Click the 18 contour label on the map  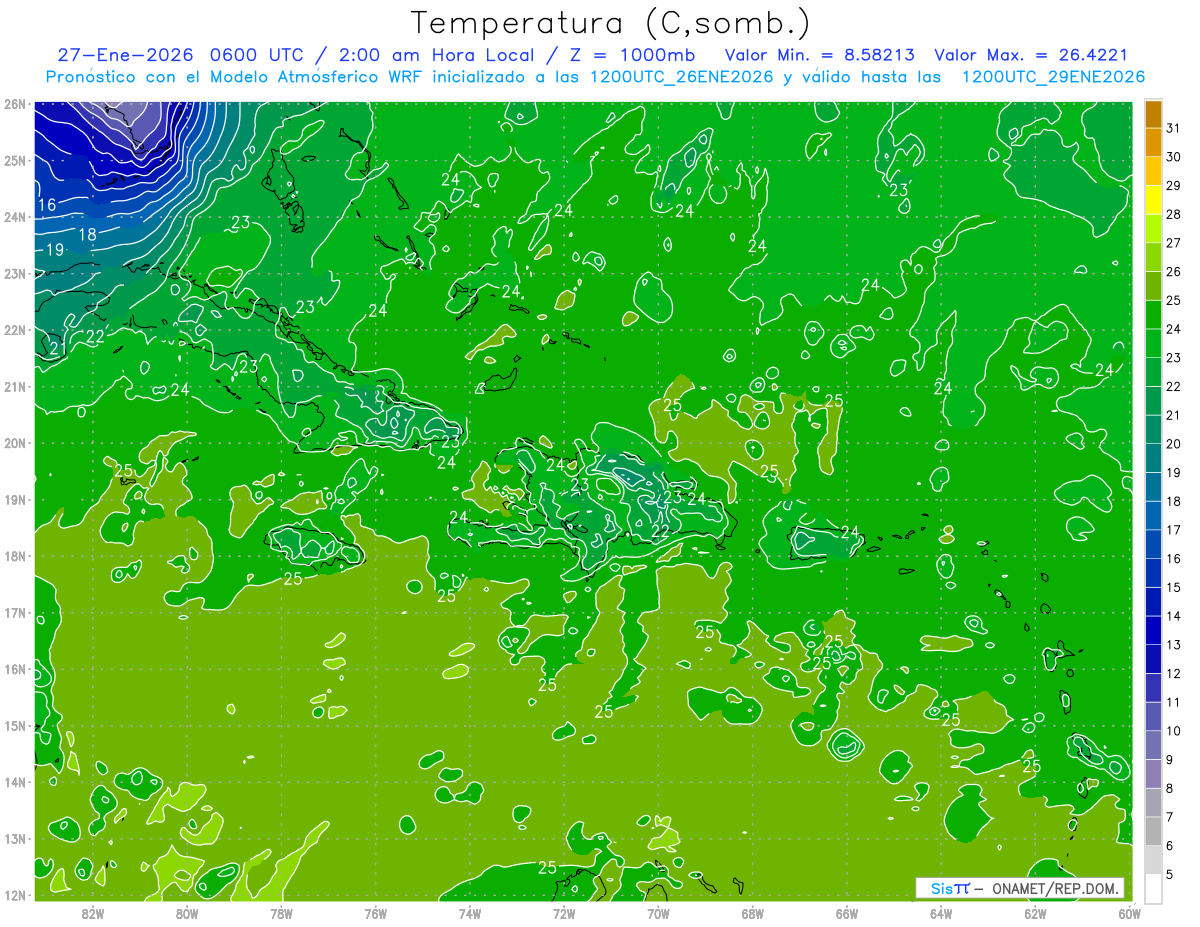[x=88, y=234]
